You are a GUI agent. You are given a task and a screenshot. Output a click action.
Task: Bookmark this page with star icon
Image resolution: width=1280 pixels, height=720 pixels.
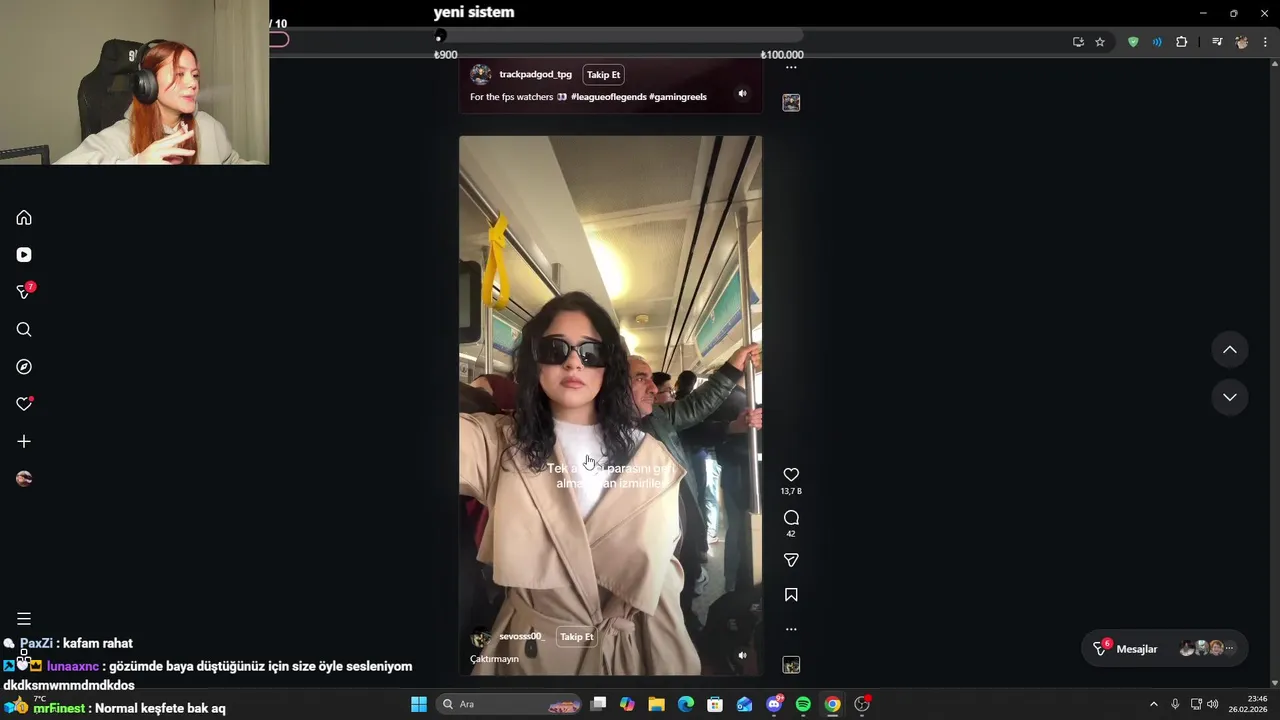pos(1100,42)
